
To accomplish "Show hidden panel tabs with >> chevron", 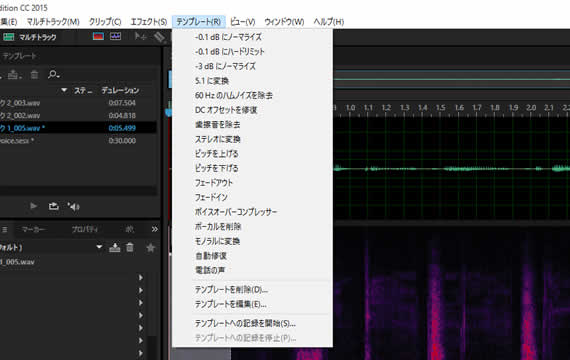I will pyautogui.click(x=154, y=229).
